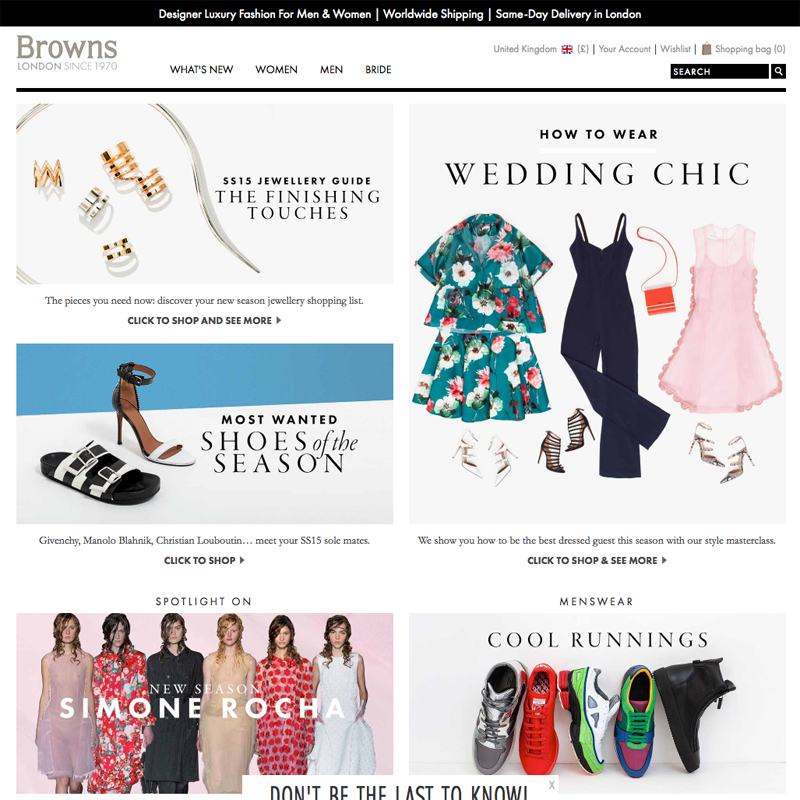Image resolution: width=800 pixels, height=800 pixels.
Task: Open the Bride menu
Action: 378,69
